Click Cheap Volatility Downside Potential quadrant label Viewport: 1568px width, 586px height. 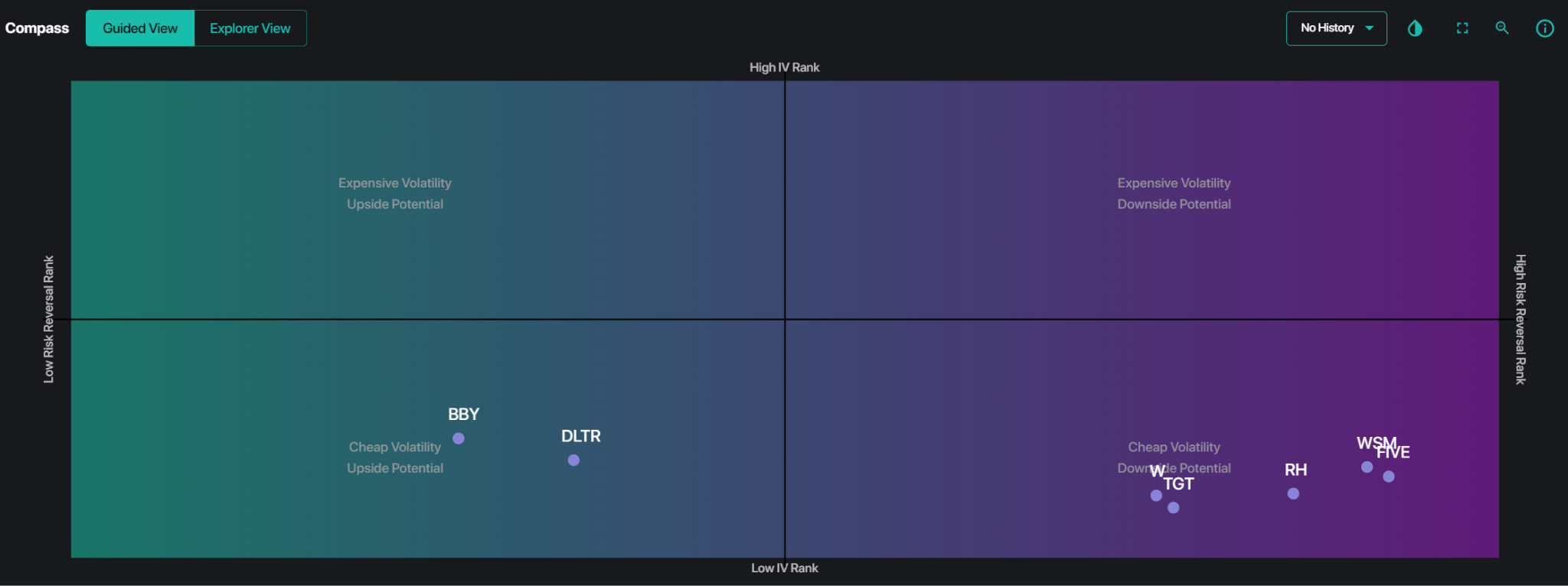tap(1174, 457)
